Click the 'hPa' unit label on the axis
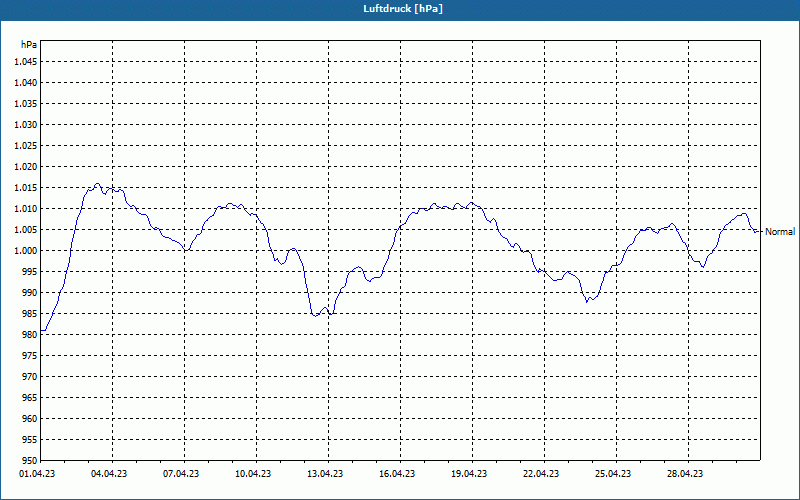The width and height of the screenshot is (800, 500). click(29, 45)
